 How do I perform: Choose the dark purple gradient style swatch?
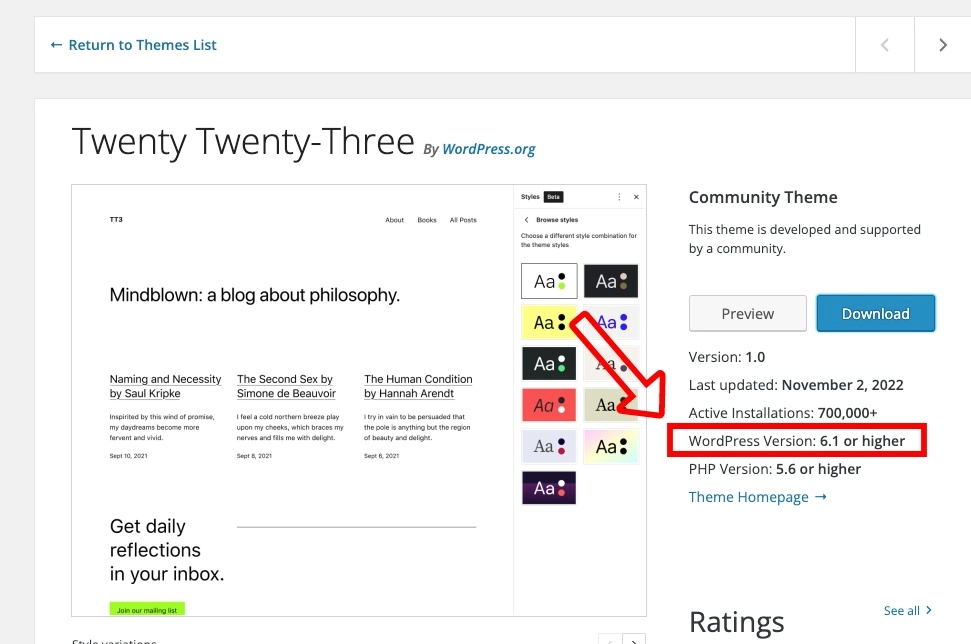pyautogui.click(x=549, y=488)
